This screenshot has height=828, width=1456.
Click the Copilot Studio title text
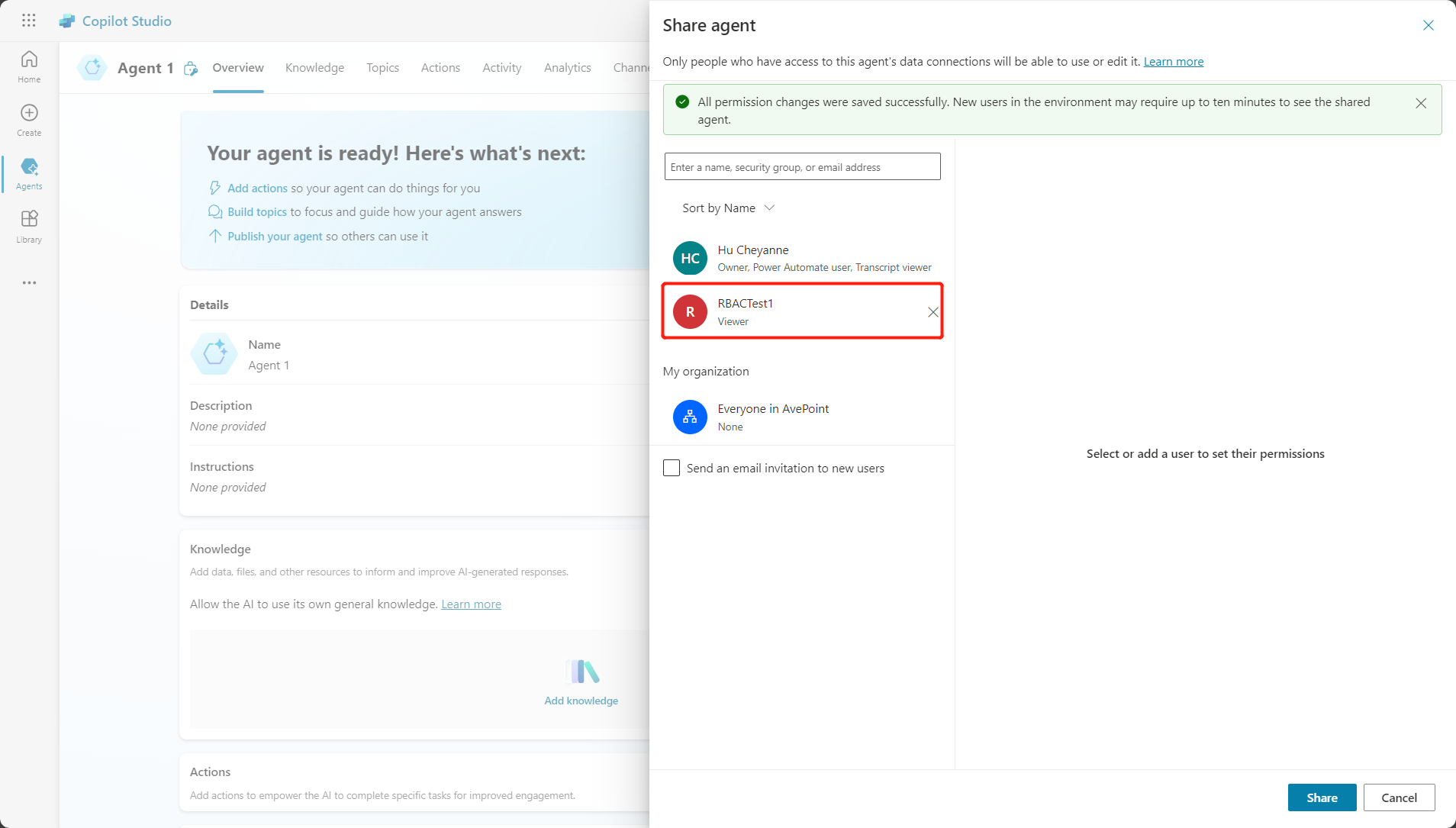click(x=127, y=21)
